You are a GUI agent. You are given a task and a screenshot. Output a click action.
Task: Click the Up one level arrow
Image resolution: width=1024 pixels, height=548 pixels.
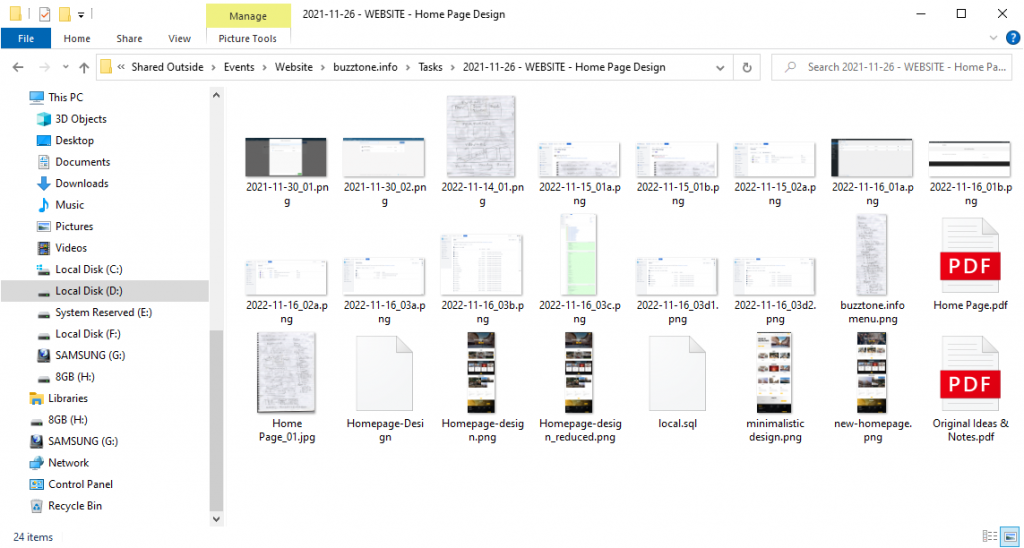click(83, 67)
